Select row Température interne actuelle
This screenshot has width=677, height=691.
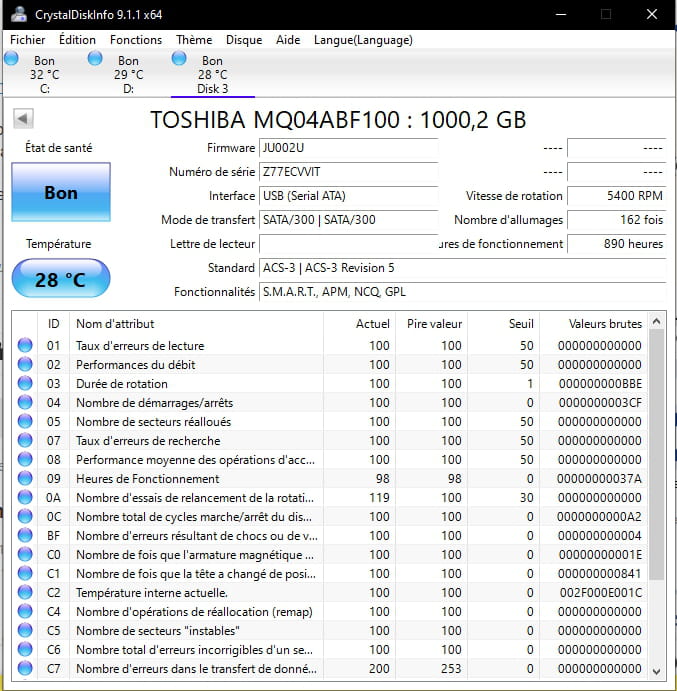point(330,592)
